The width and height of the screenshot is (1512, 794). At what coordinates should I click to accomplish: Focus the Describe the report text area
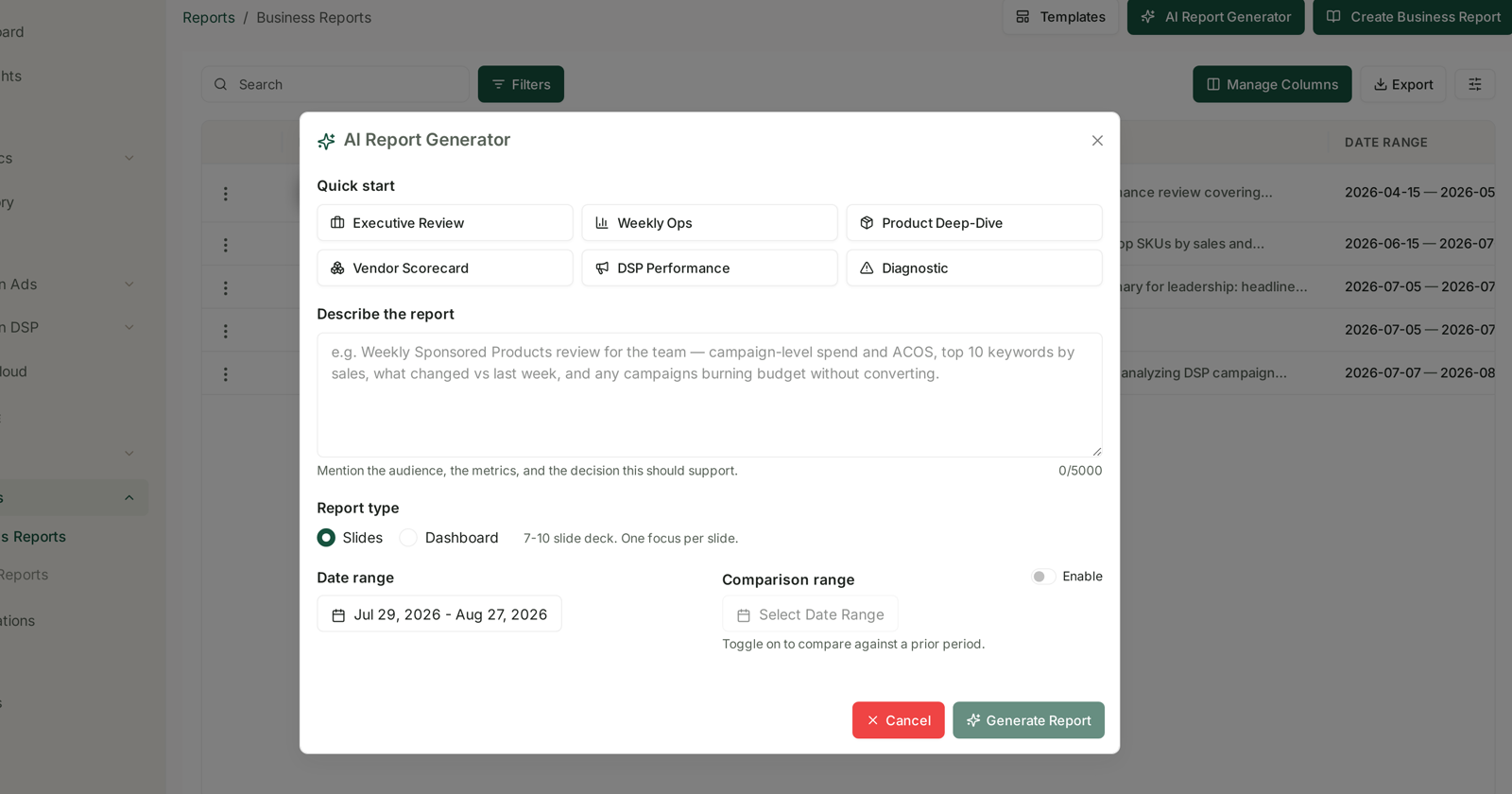coord(710,395)
